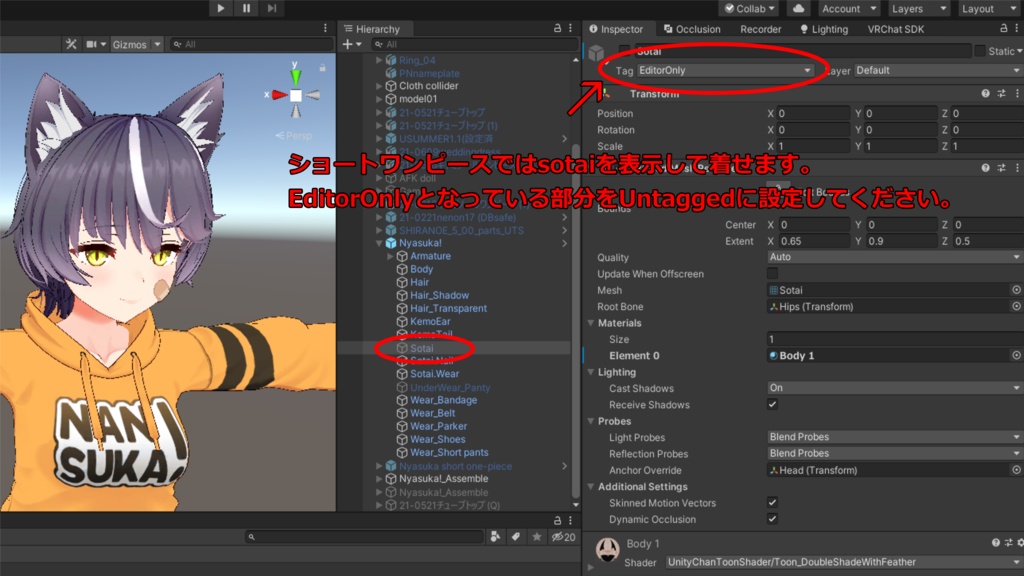
Task: Open the Tag dropdown showing EditorOnly
Action: (725, 71)
